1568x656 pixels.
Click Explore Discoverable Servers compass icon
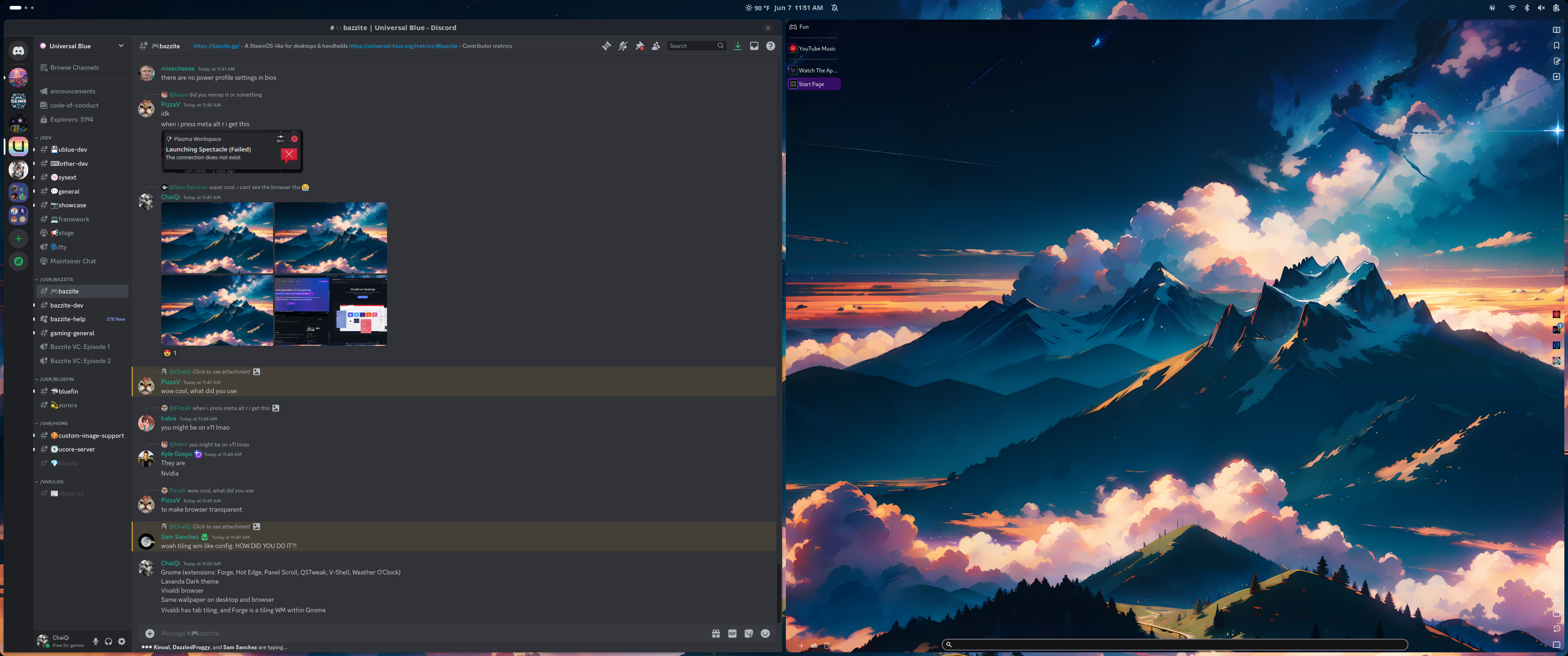click(x=18, y=261)
